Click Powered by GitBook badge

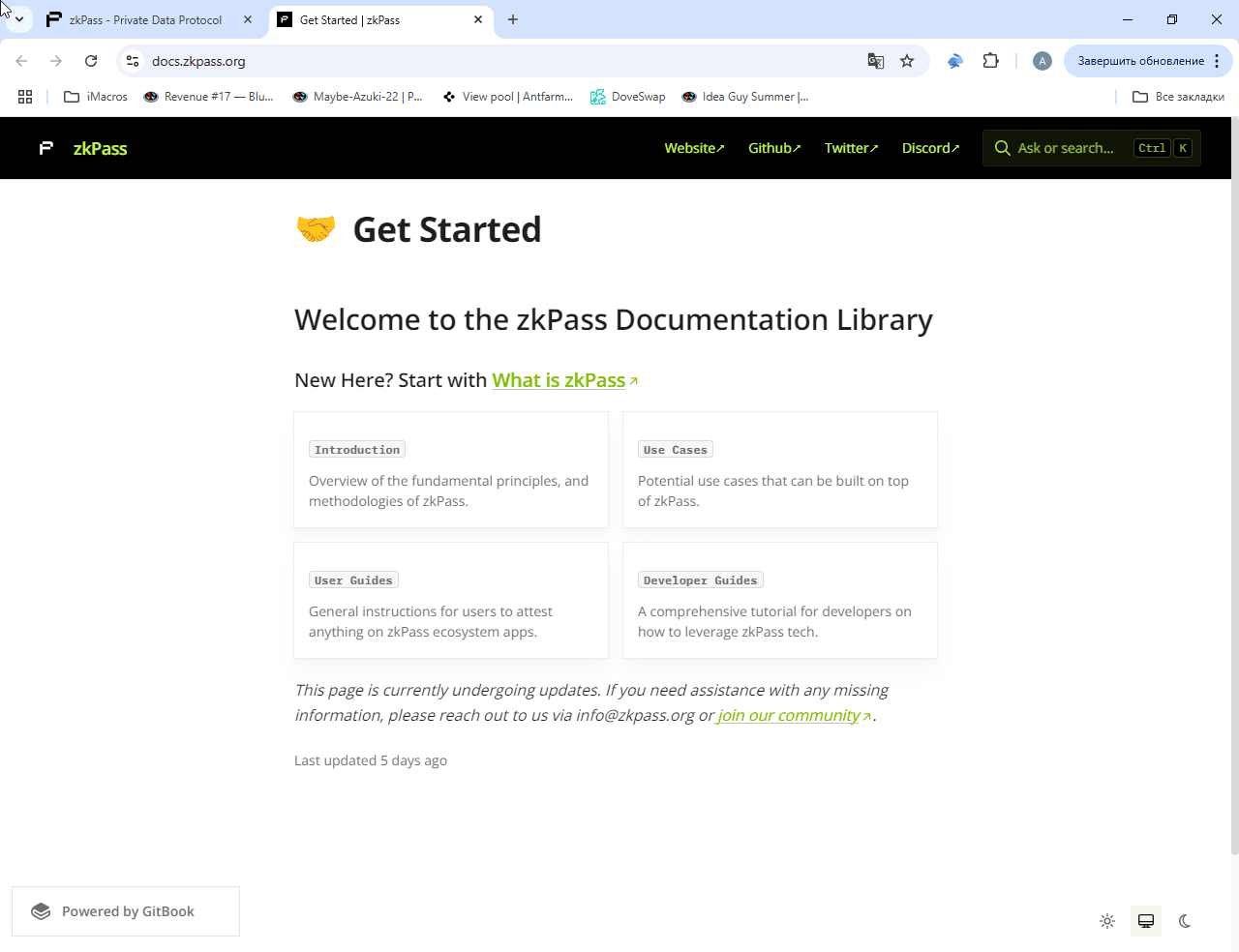click(126, 911)
